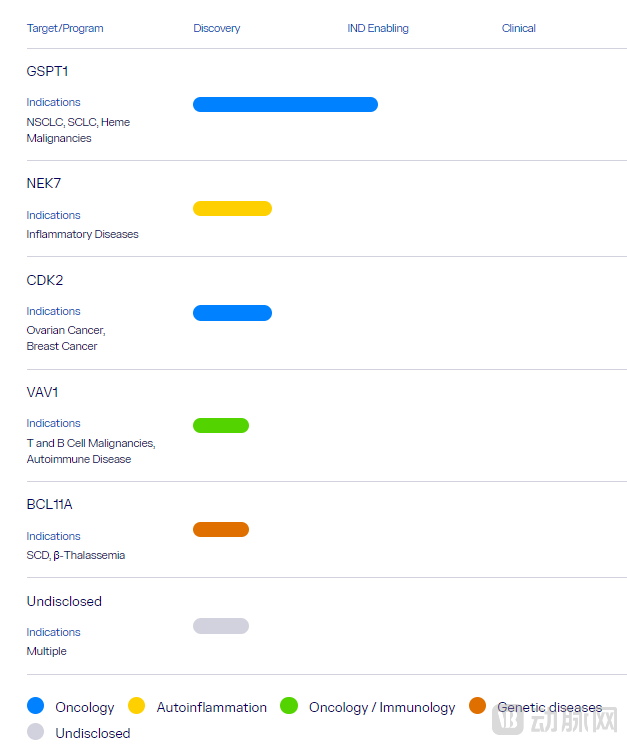
Task: Select the NEK7 yellow progress bar
Action: [232, 209]
